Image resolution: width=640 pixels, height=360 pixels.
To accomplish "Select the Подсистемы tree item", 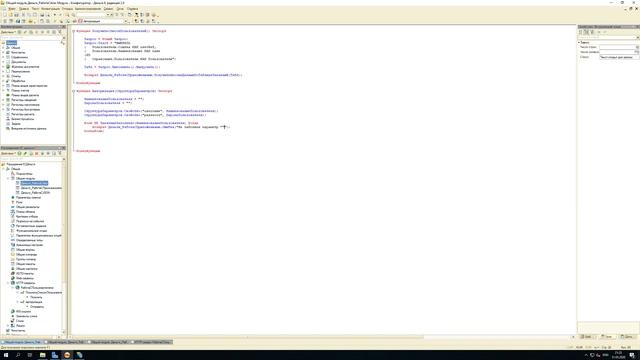I will (24, 174).
